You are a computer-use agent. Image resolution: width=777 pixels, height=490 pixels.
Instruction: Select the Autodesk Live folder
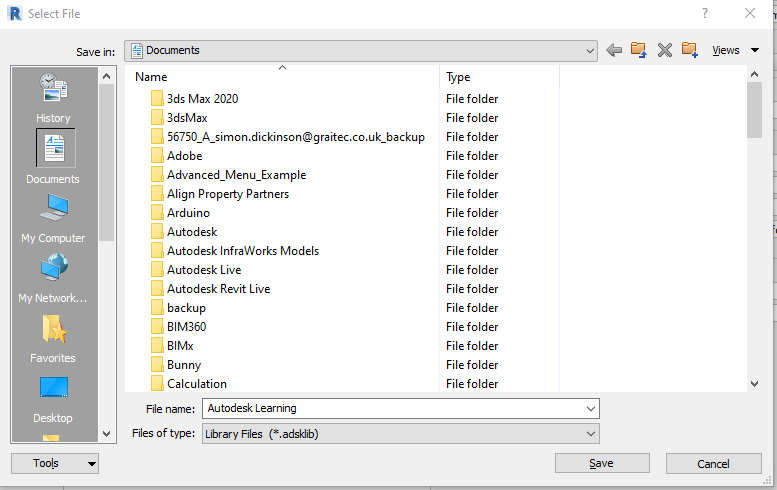point(204,270)
